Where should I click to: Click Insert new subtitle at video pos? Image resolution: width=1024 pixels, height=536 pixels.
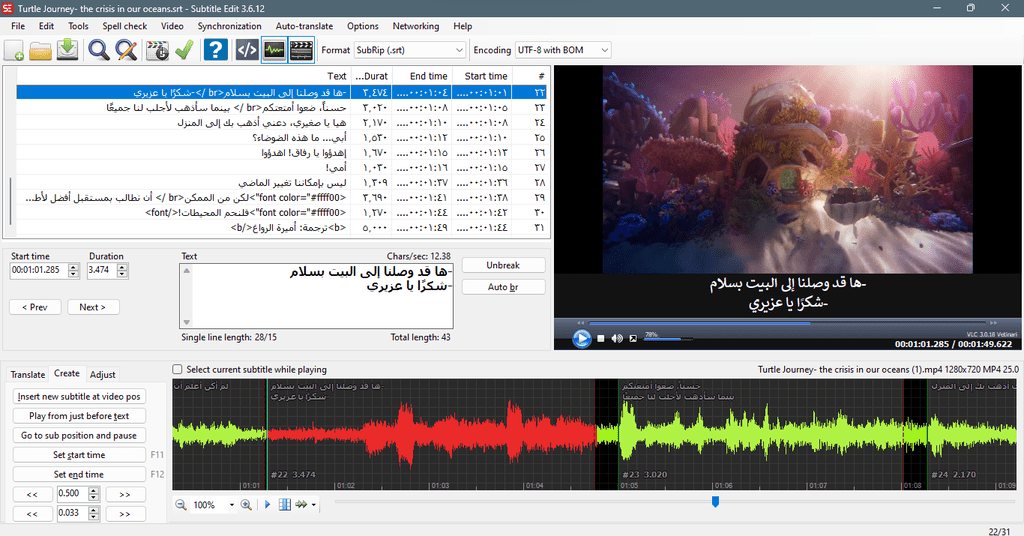coord(79,396)
